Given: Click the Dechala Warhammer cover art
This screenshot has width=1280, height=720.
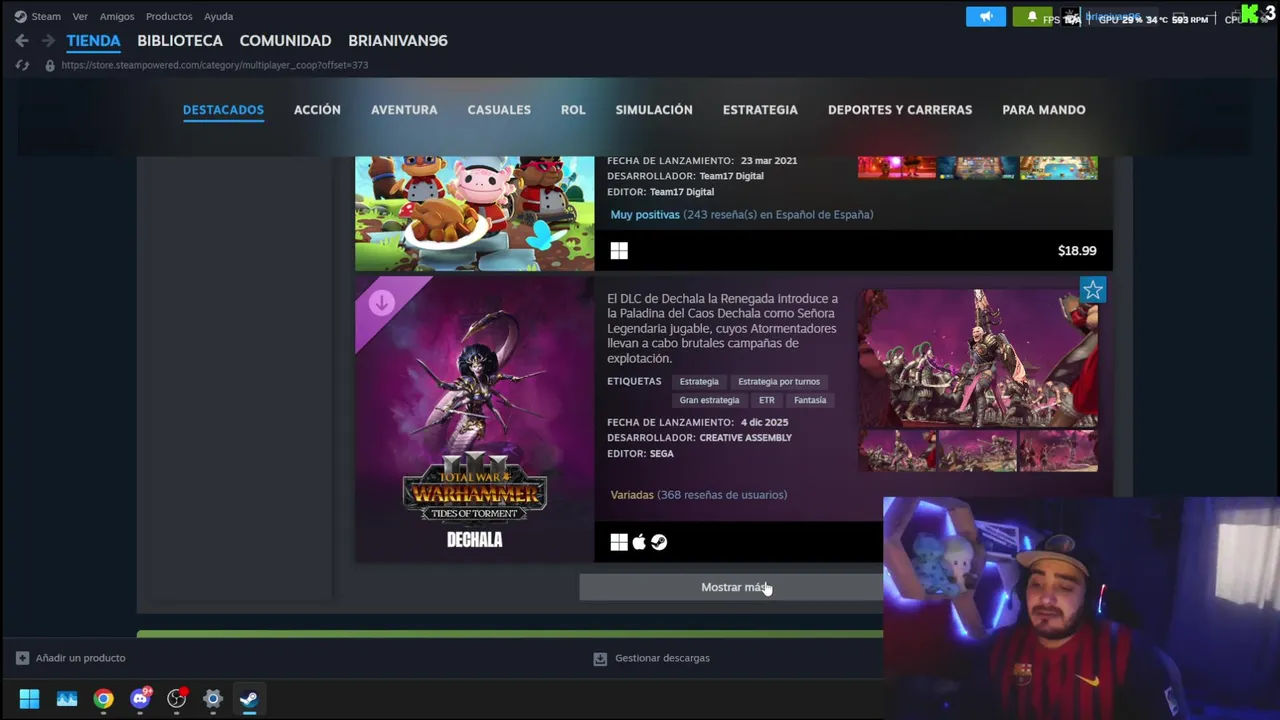Looking at the screenshot, I should (x=475, y=419).
